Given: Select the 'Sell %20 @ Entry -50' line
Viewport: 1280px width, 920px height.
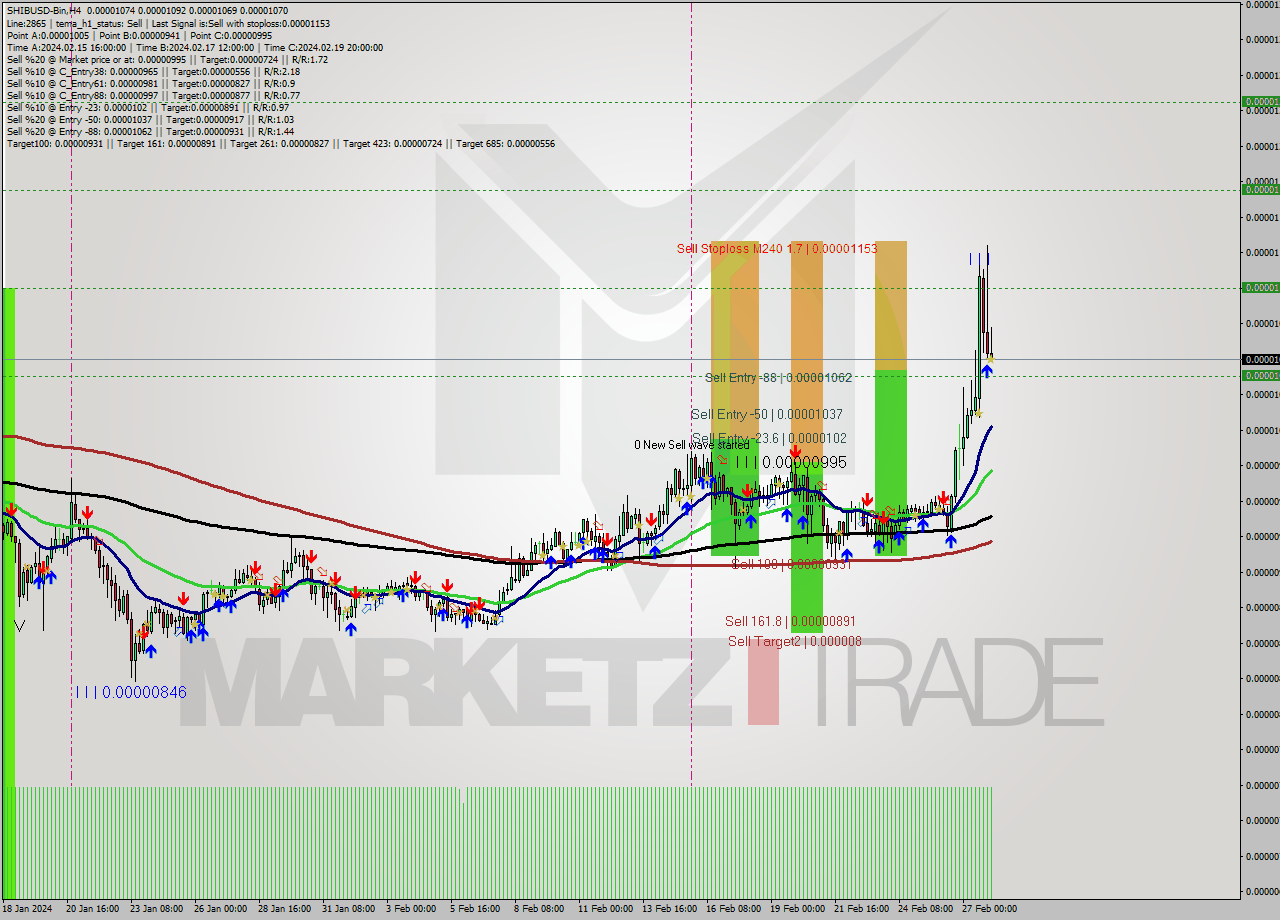Looking at the screenshot, I should point(150,119).
